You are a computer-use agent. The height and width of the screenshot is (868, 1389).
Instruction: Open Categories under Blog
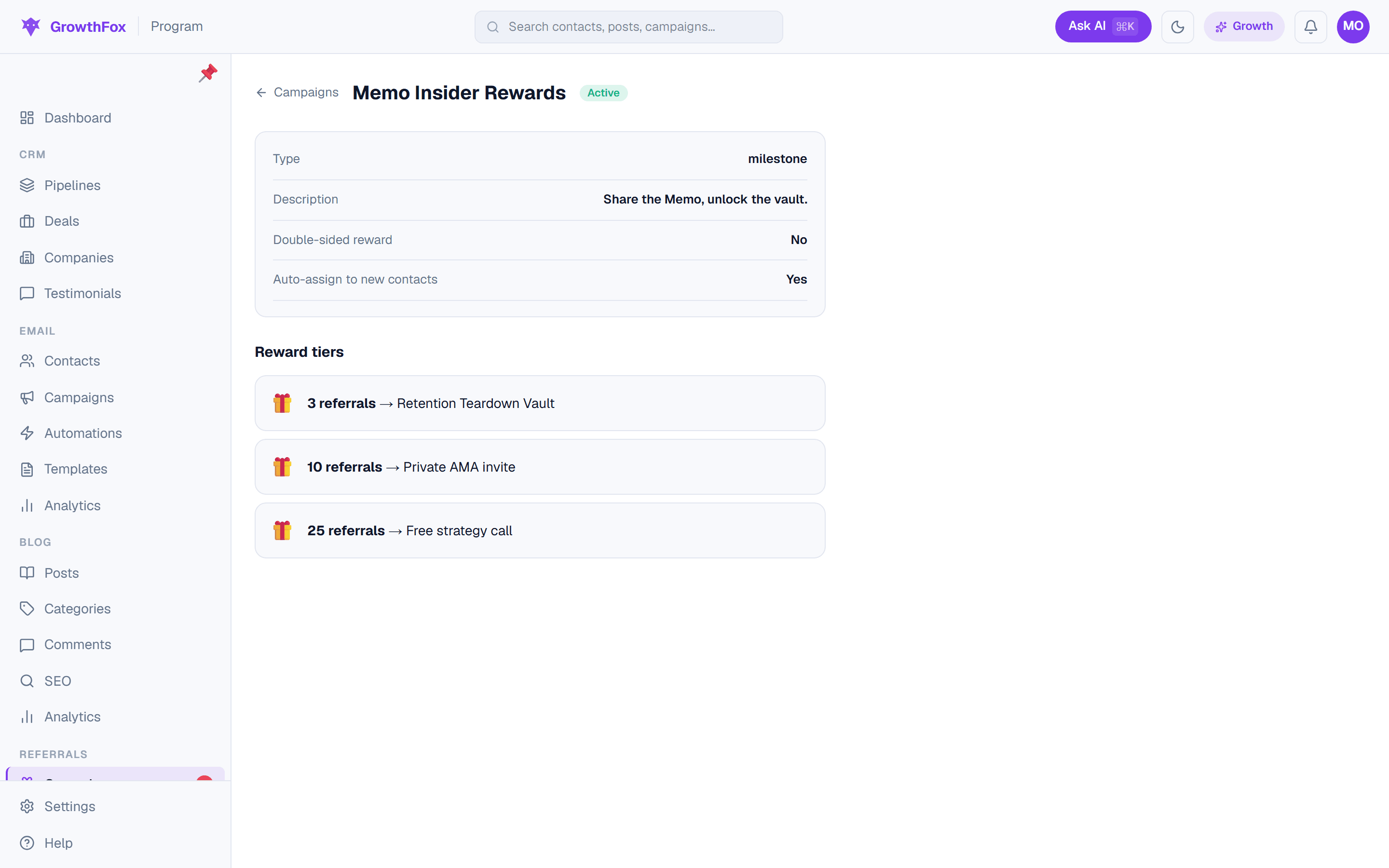point(115,609)
